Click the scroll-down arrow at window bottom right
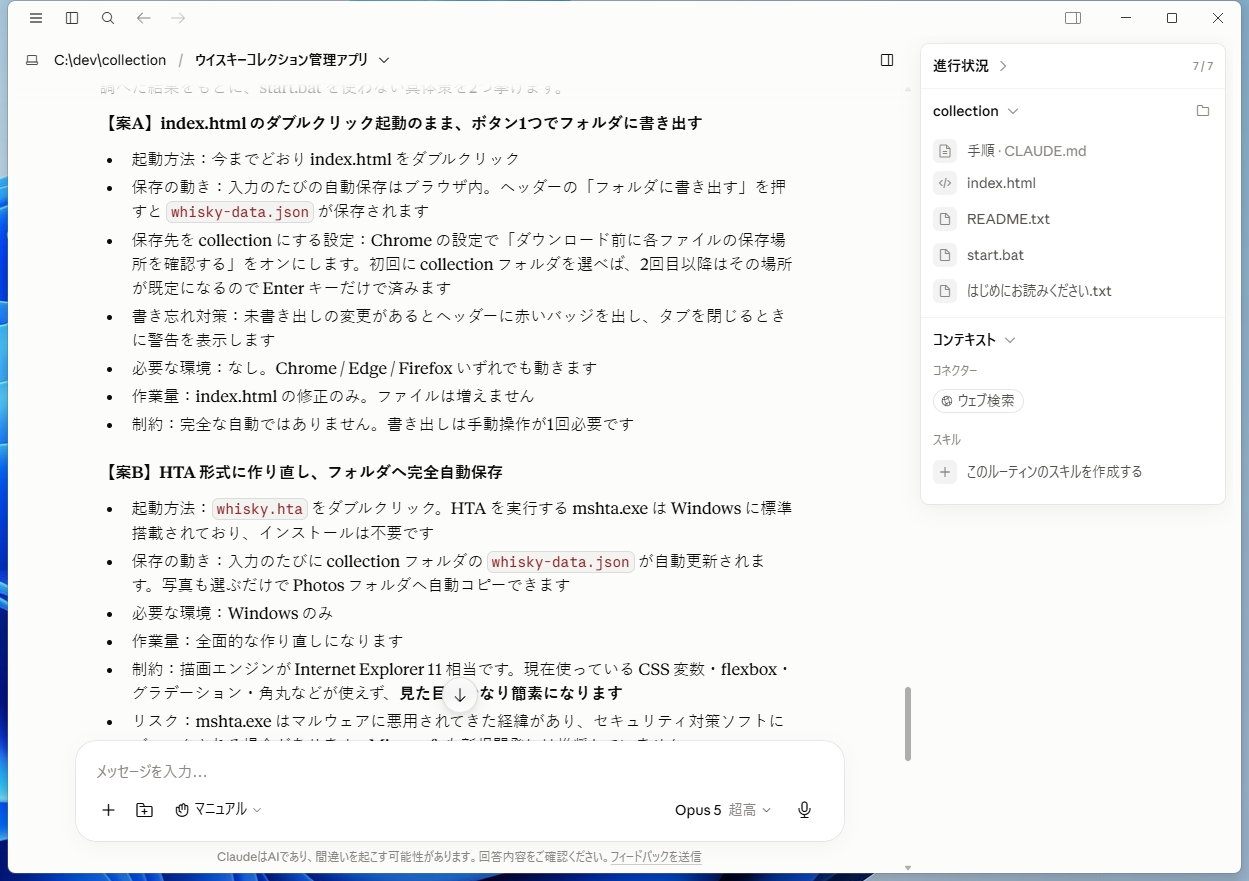The image size is (1249, 881). (908, 868)
